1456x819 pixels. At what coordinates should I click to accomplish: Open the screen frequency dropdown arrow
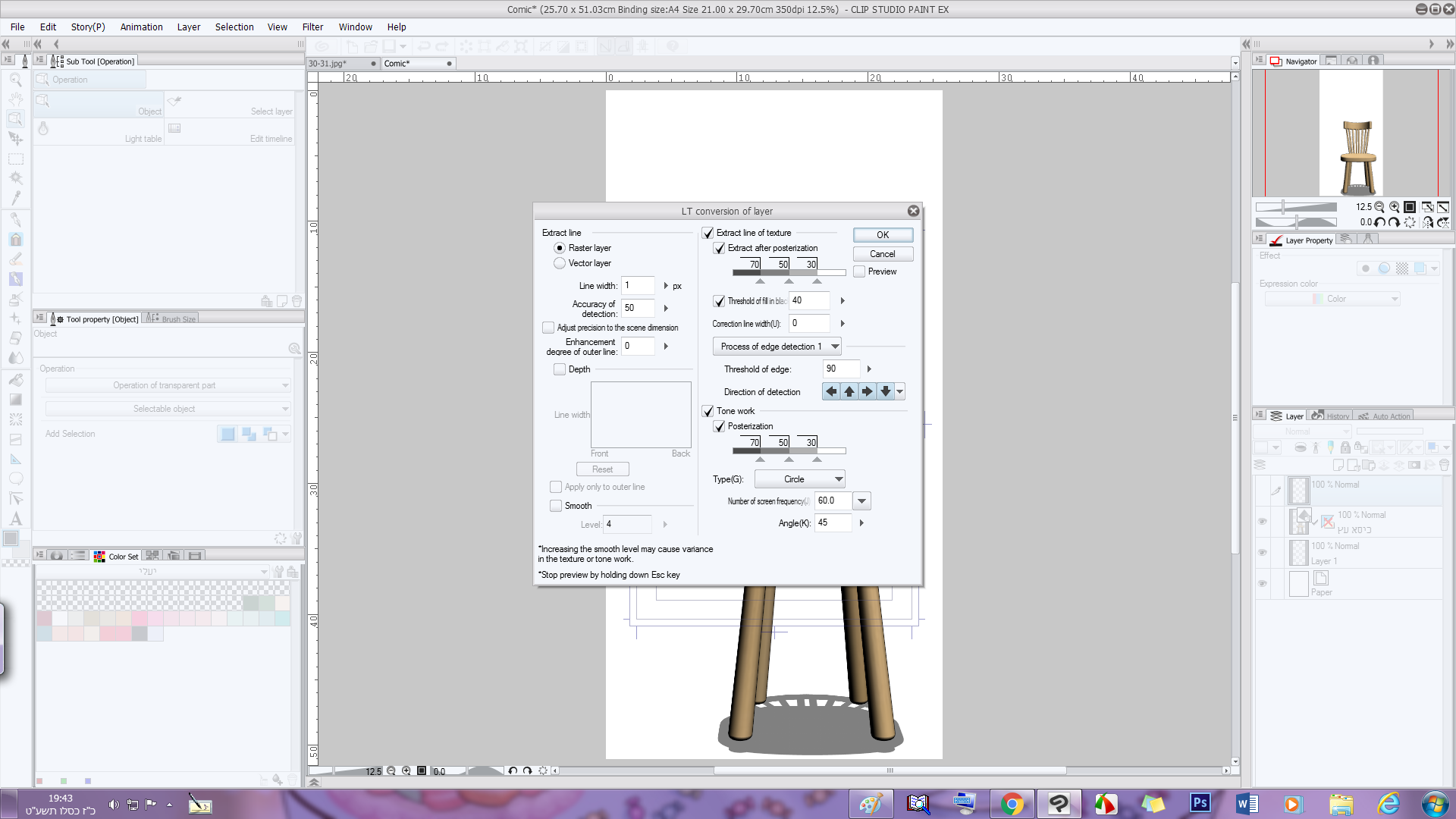[x=861, y=500]
